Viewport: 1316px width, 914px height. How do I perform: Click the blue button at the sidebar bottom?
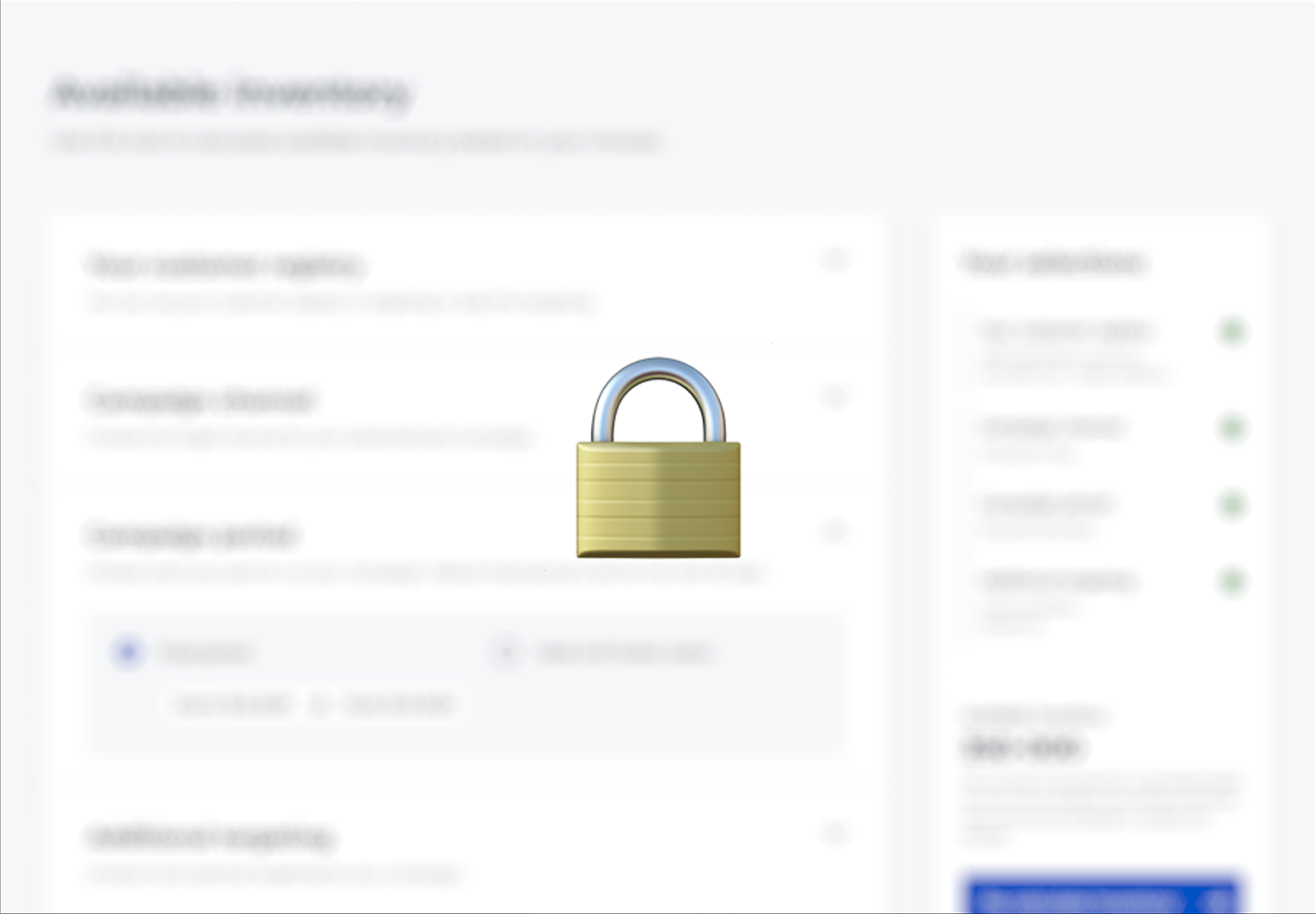point(1103,896)
